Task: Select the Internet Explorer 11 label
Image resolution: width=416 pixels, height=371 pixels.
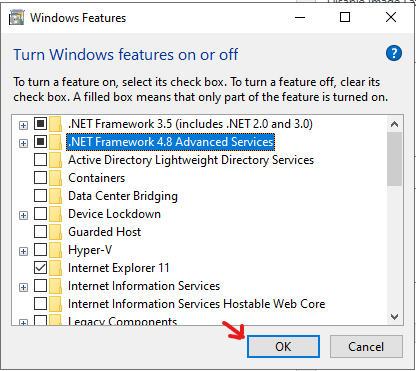Action: 119,268
